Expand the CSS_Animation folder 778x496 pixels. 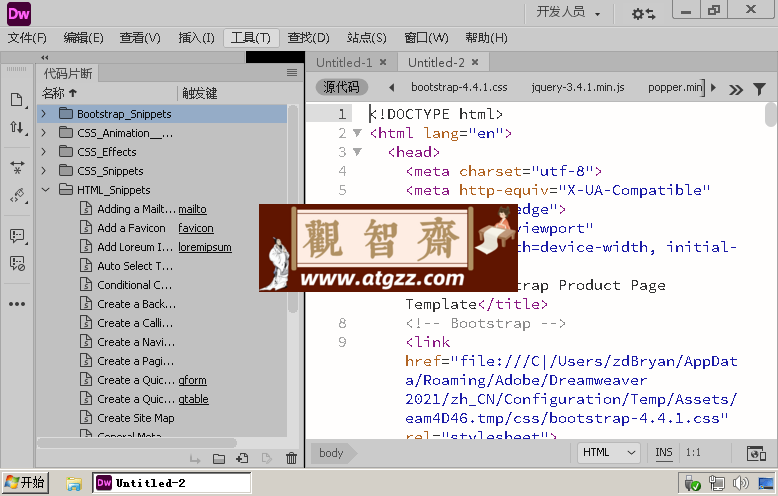pos(44,133)
